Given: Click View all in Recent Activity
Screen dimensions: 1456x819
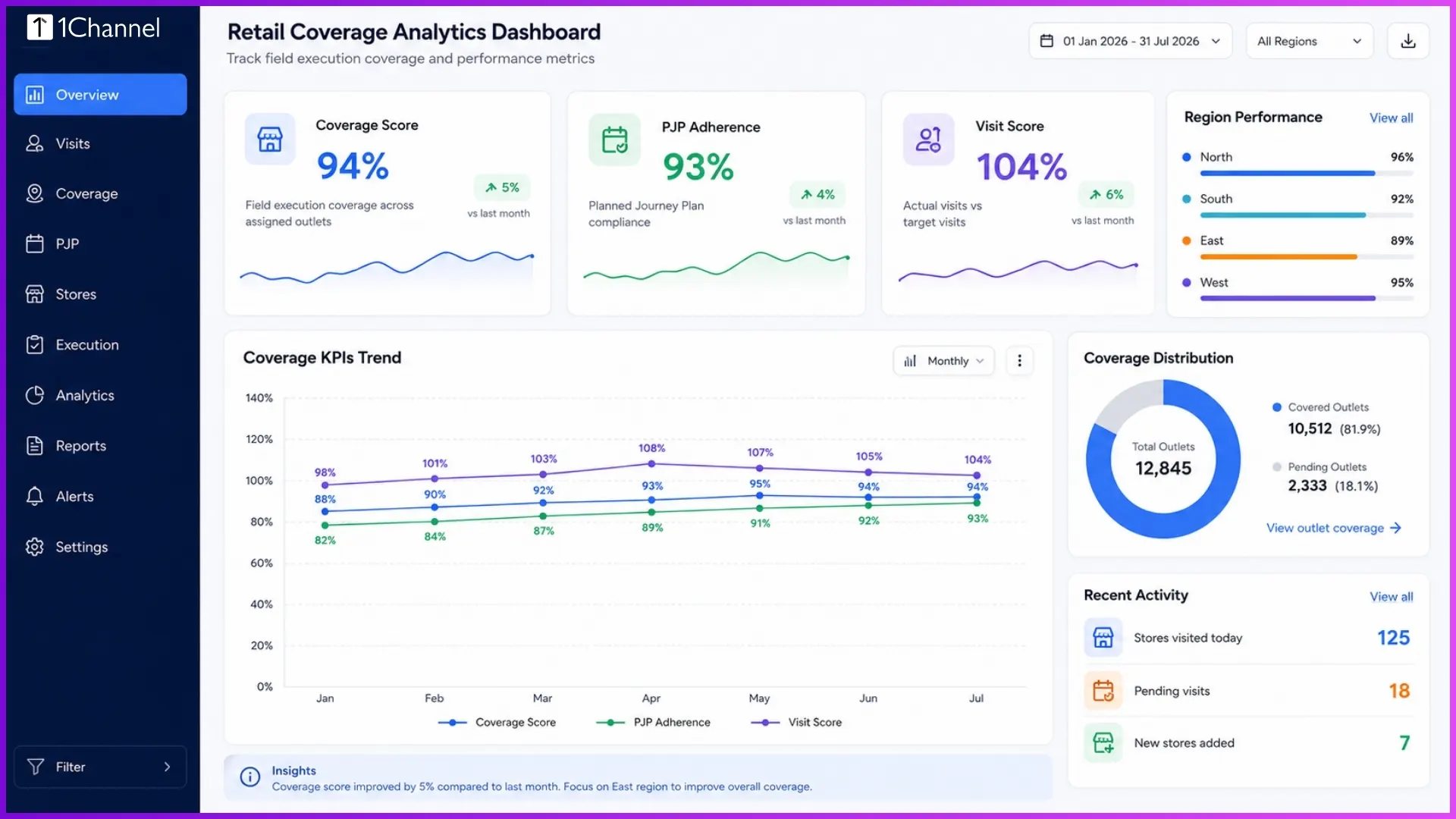Looking at the screenshot, I should (x=1391, y=597).
